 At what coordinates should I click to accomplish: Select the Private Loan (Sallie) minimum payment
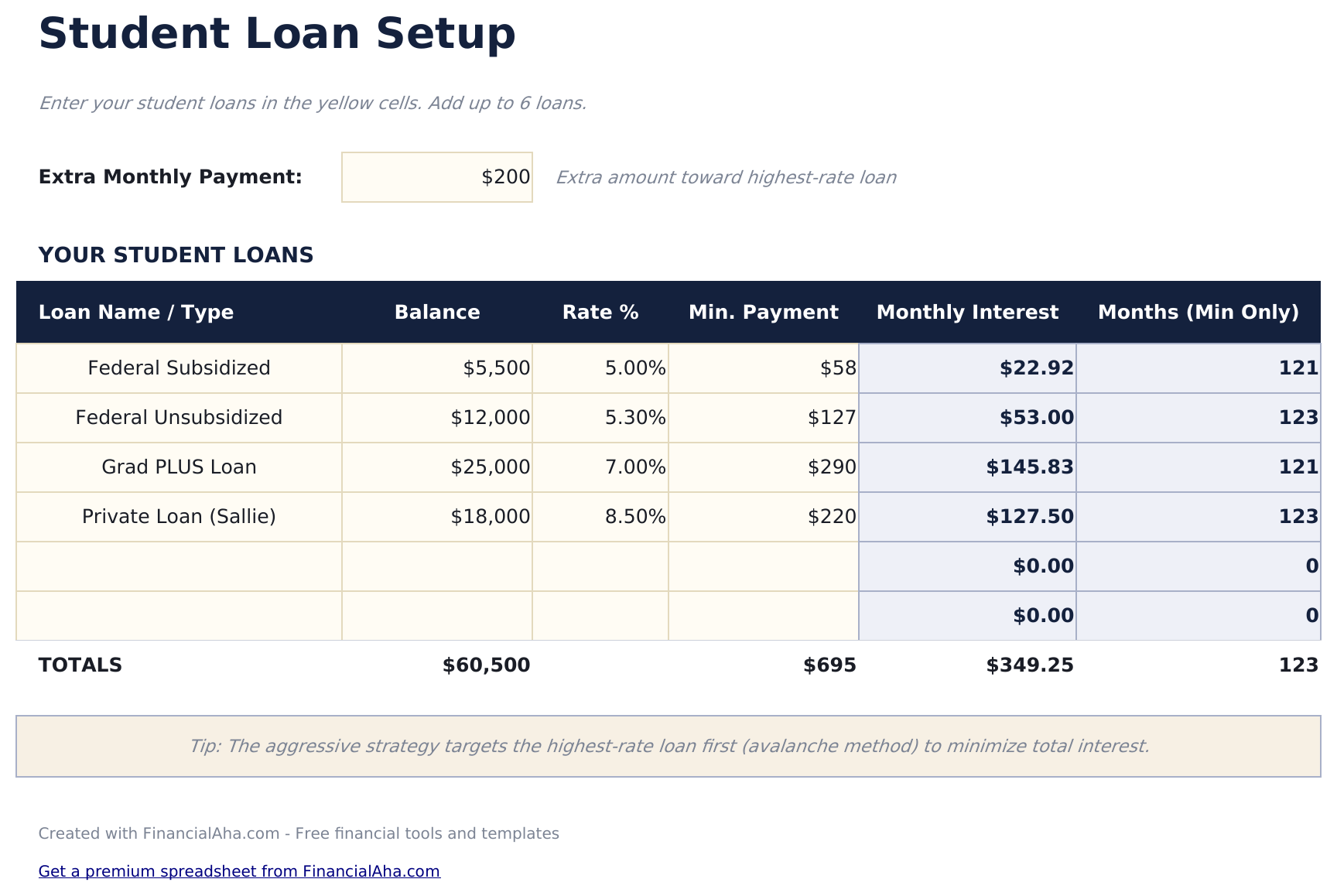(x=764, y=516)
